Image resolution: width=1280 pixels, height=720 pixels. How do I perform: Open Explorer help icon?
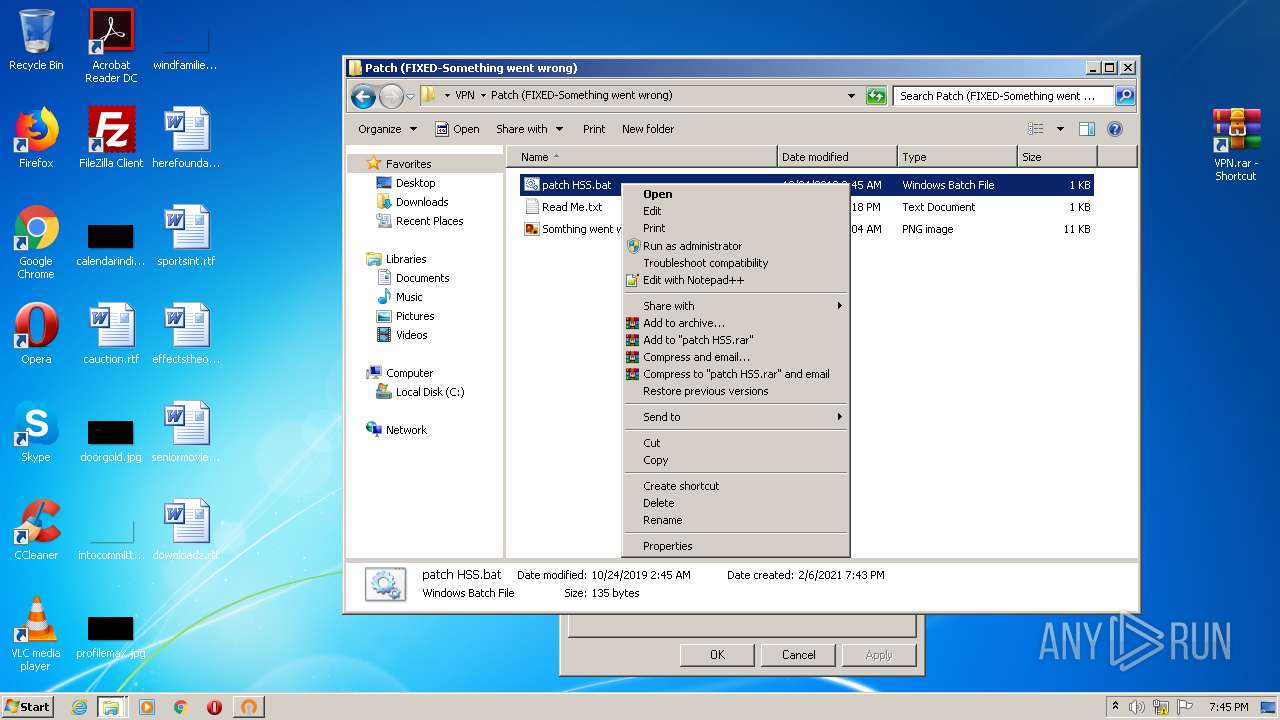(x=1115, y=129)
